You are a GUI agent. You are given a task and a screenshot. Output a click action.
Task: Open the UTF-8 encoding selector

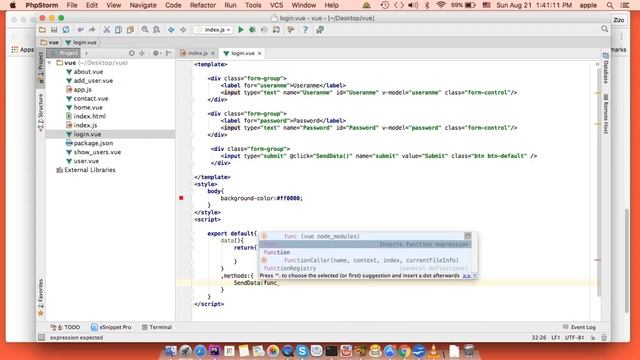574,338
